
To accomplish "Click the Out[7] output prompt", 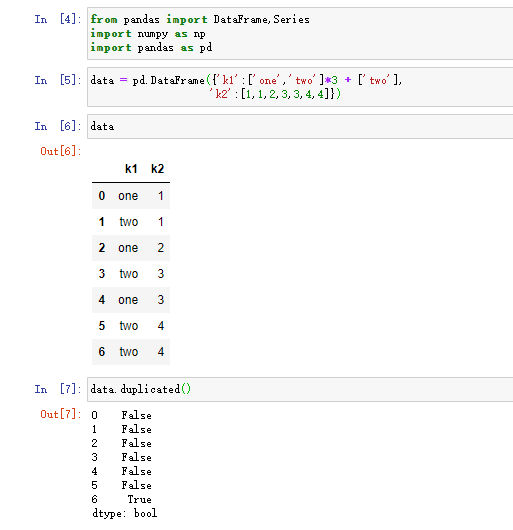I will pyautogui.click(x=61, y=414).
